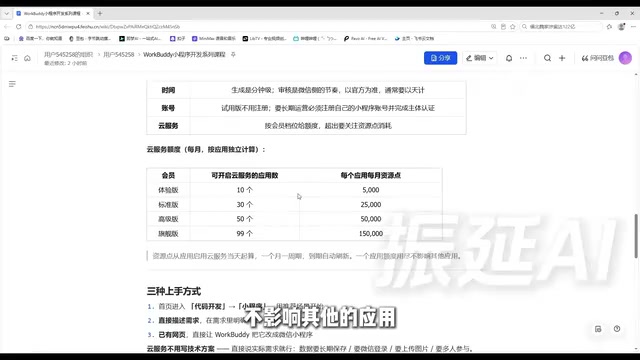This screenshot has height=360, width=640.
Task: Click the 标准版 table cell
Action: pos(168,204)
